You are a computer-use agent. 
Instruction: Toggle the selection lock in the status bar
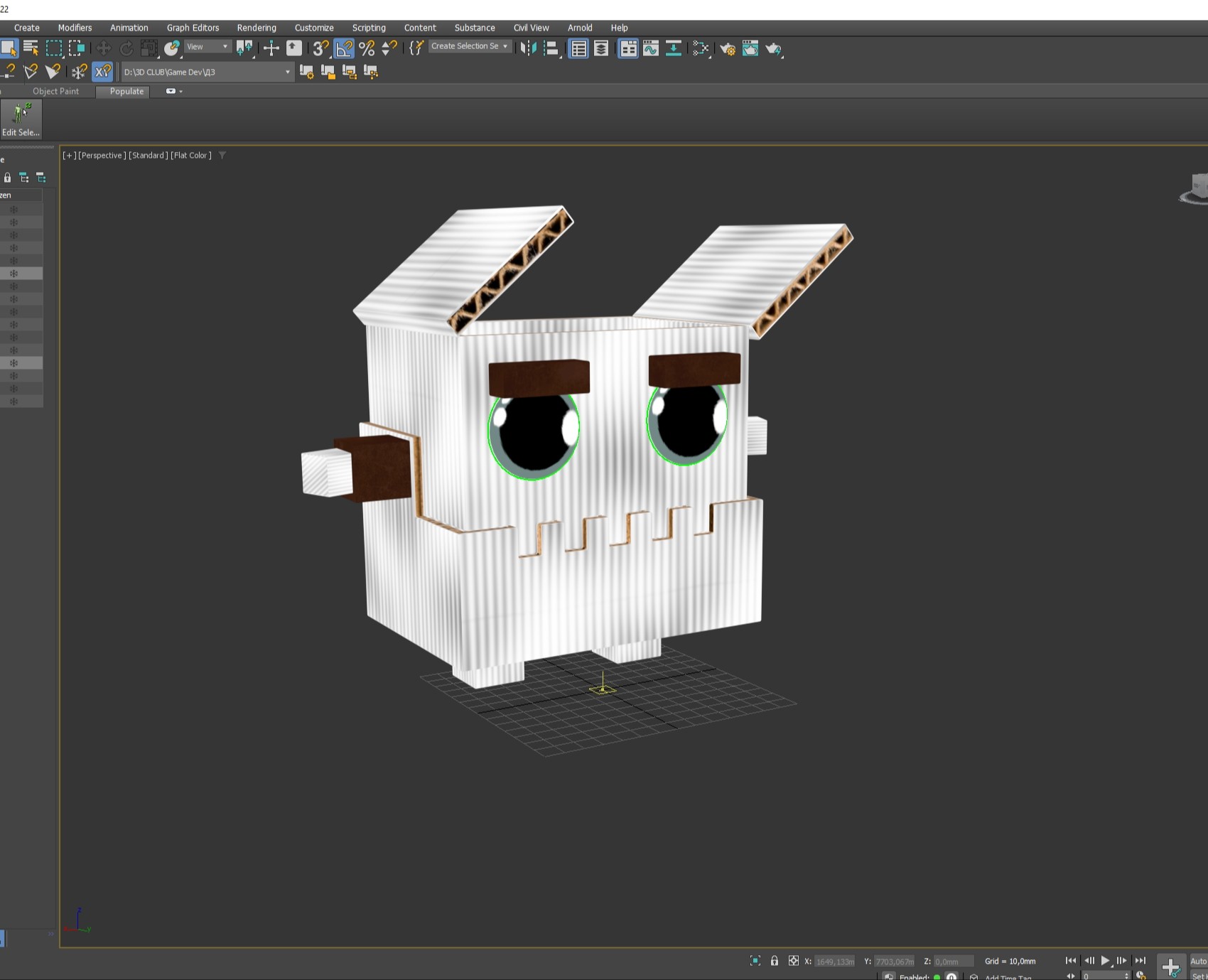pyautogui.click(x=775, y=961)
